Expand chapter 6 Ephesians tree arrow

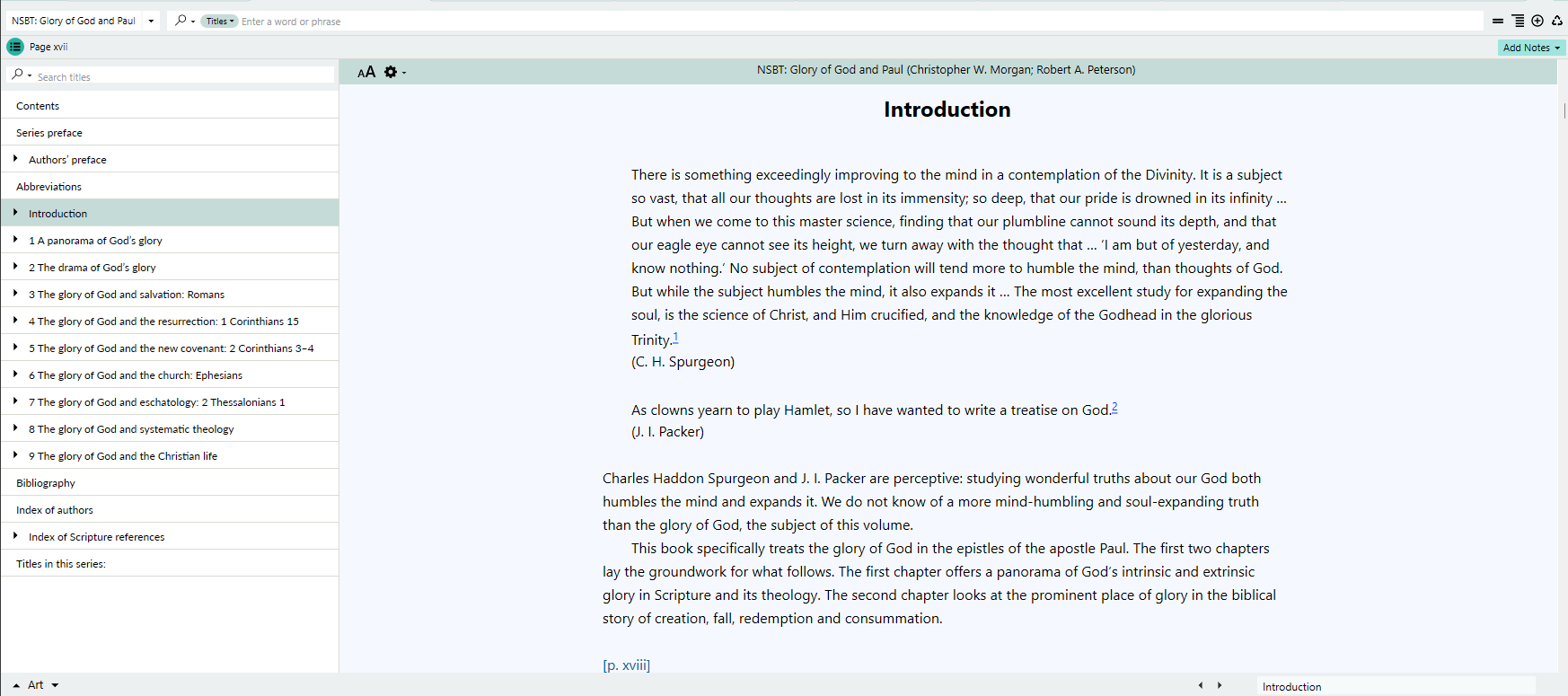click(15, 374)
